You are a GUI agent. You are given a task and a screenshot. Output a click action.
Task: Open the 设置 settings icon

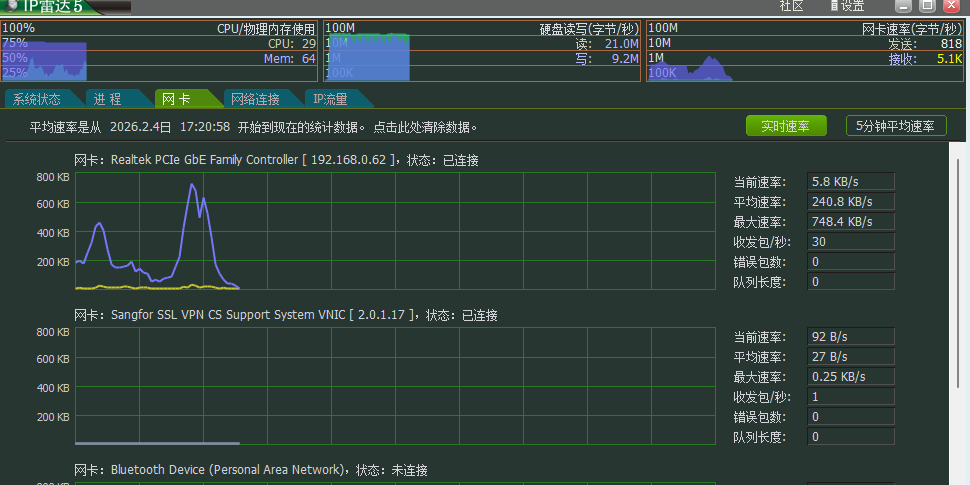847,6
